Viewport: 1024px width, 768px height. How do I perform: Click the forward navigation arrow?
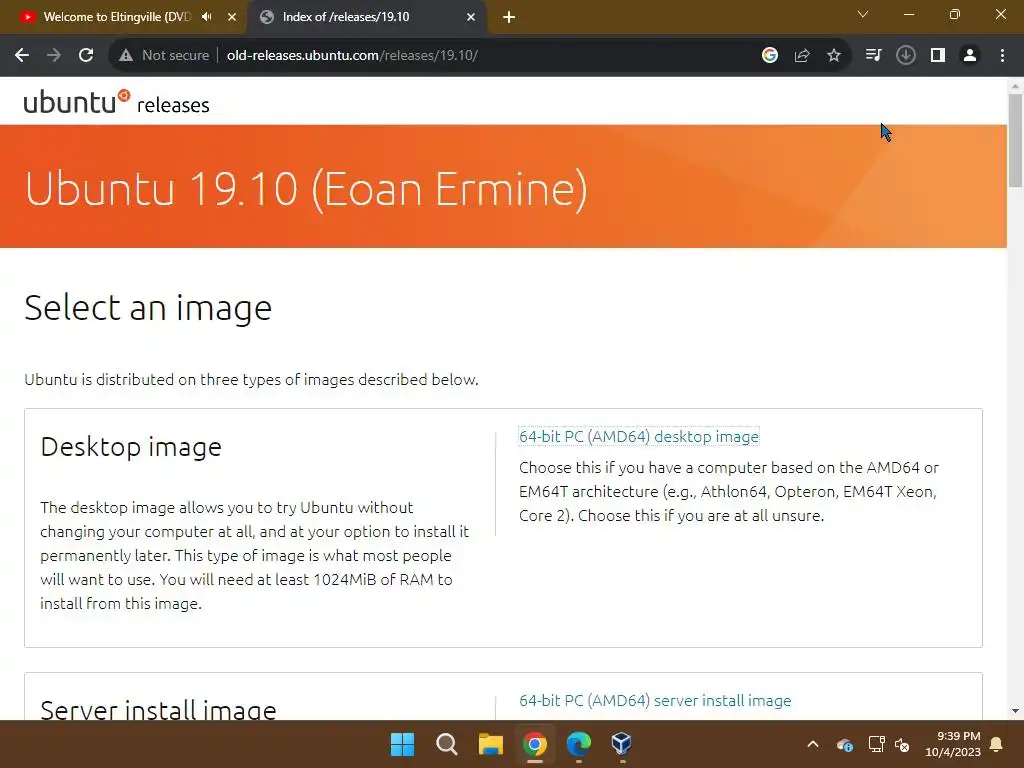tap(54, 56)
